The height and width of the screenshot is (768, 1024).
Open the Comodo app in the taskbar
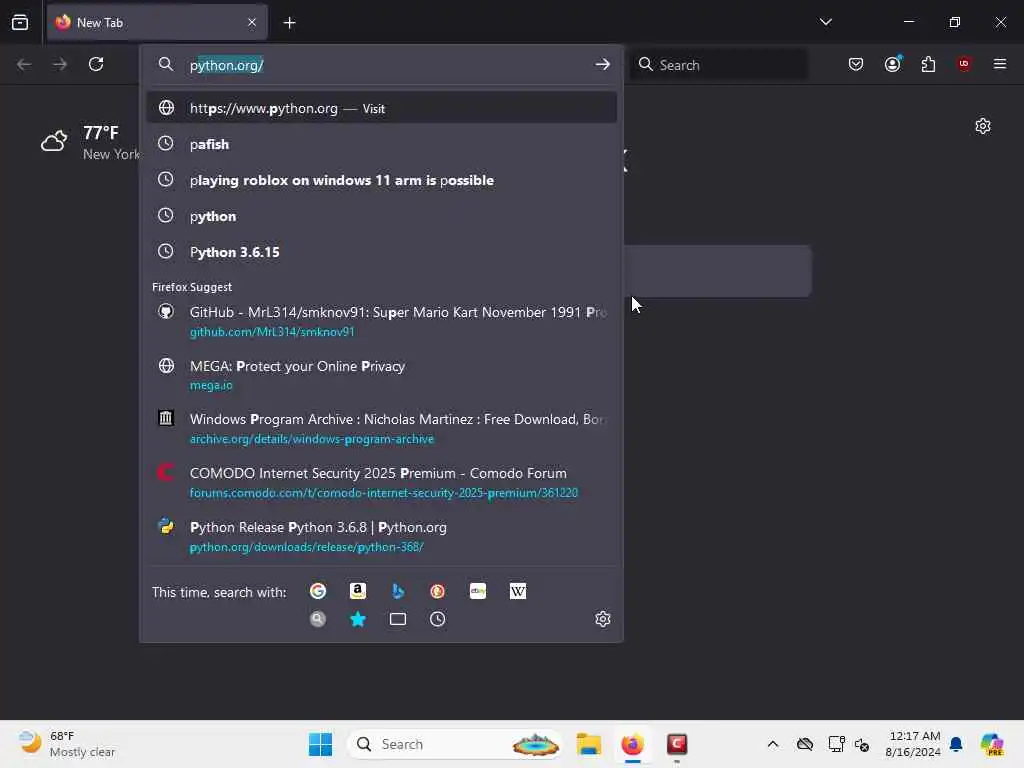[677, 744]
